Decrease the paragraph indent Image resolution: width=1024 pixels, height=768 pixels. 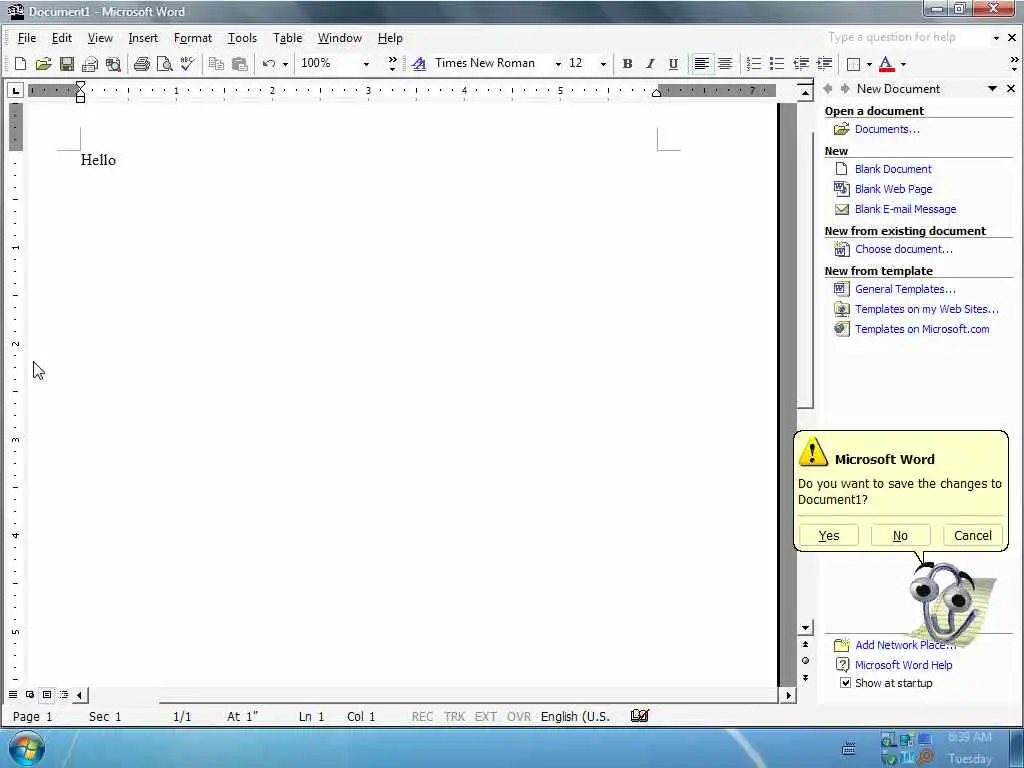click(801, 63)
